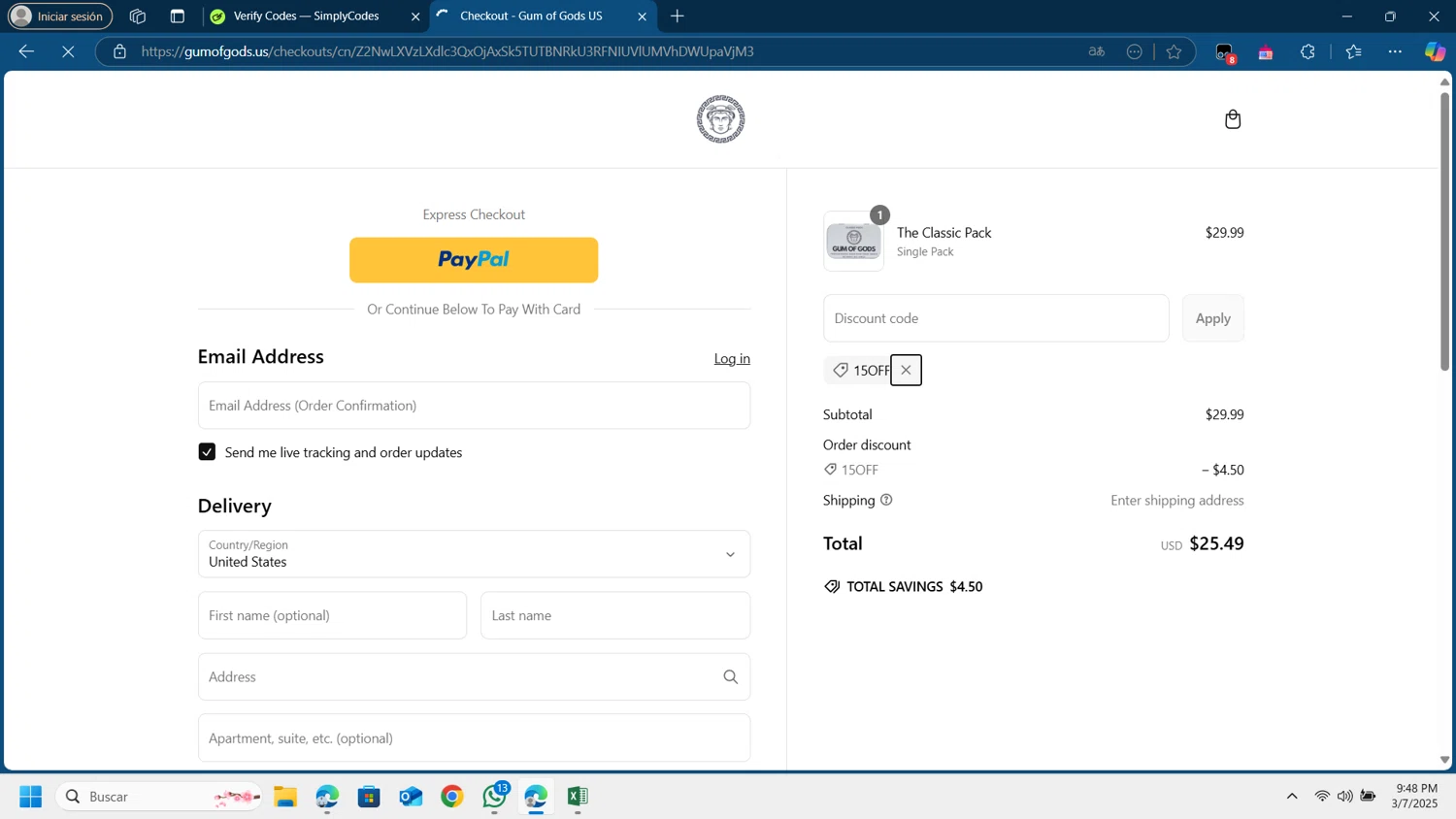Click the Log in link

[732, 358]
